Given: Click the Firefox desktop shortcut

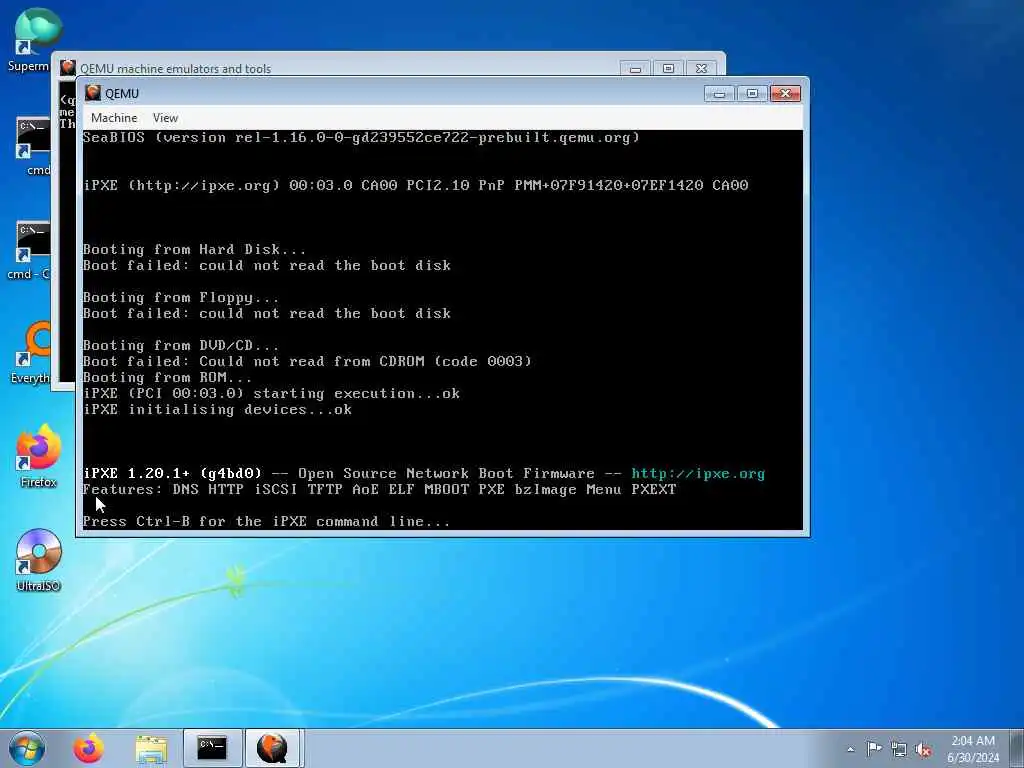Looking at the screenshot, I should pos(38,456).
